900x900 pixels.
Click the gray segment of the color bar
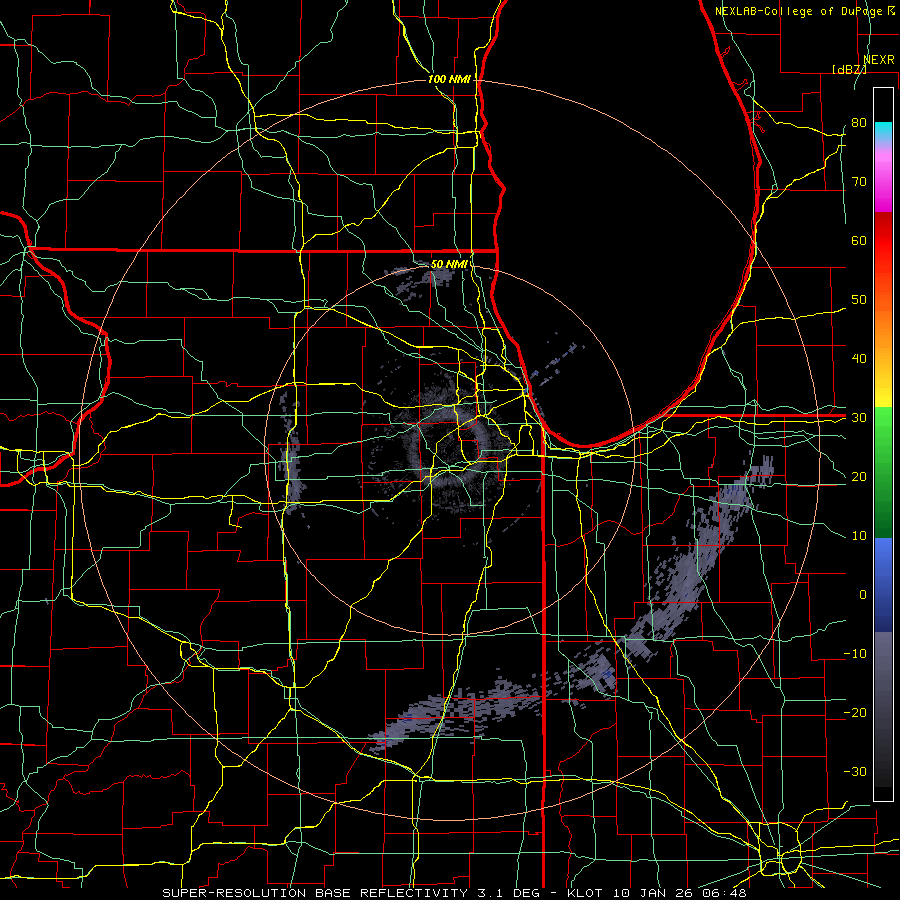(883, 709)
